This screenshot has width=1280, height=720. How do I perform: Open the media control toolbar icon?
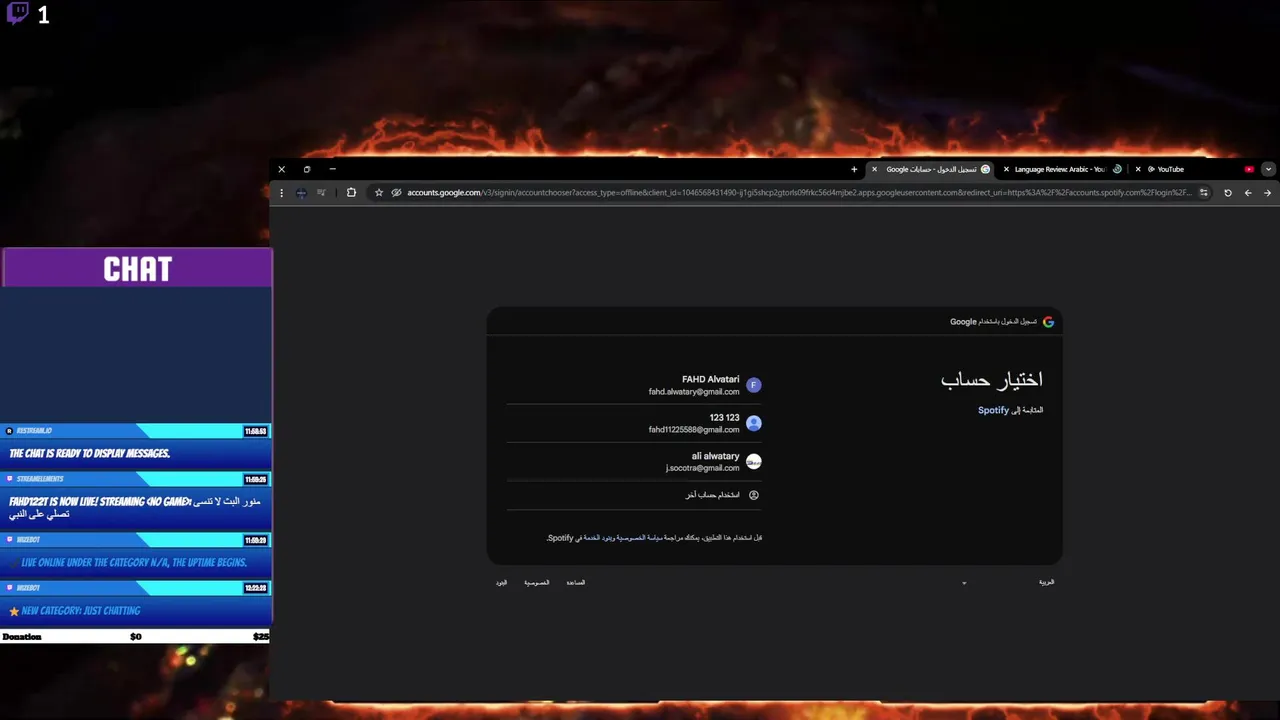321,193
